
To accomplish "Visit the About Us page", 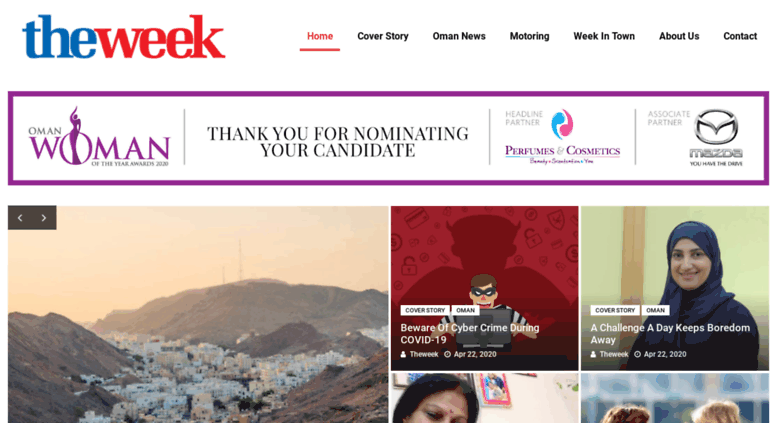I will tap(679, 36).
